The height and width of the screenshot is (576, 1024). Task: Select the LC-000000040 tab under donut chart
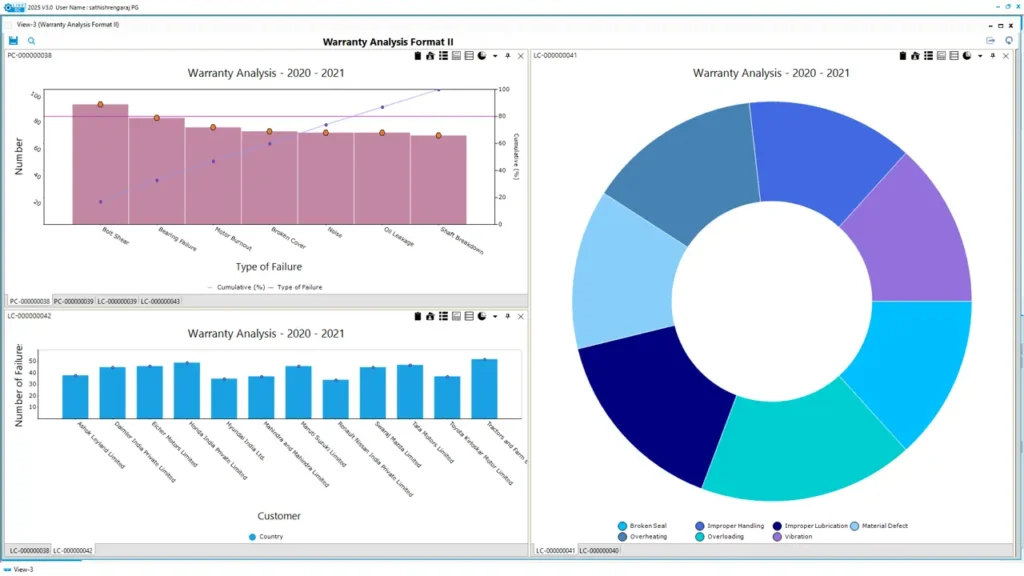click(x=599, y=551)
